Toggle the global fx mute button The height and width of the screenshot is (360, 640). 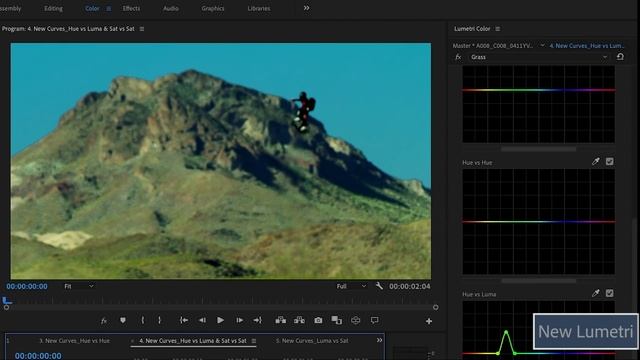(104, 321)
